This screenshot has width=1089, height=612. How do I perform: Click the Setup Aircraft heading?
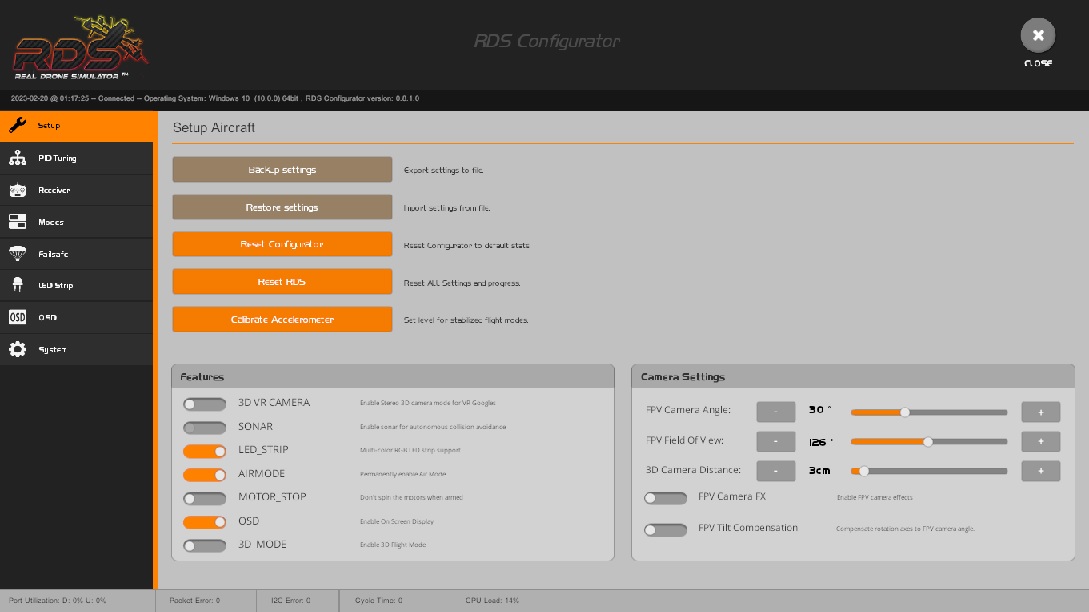click(x=214, y=128)
